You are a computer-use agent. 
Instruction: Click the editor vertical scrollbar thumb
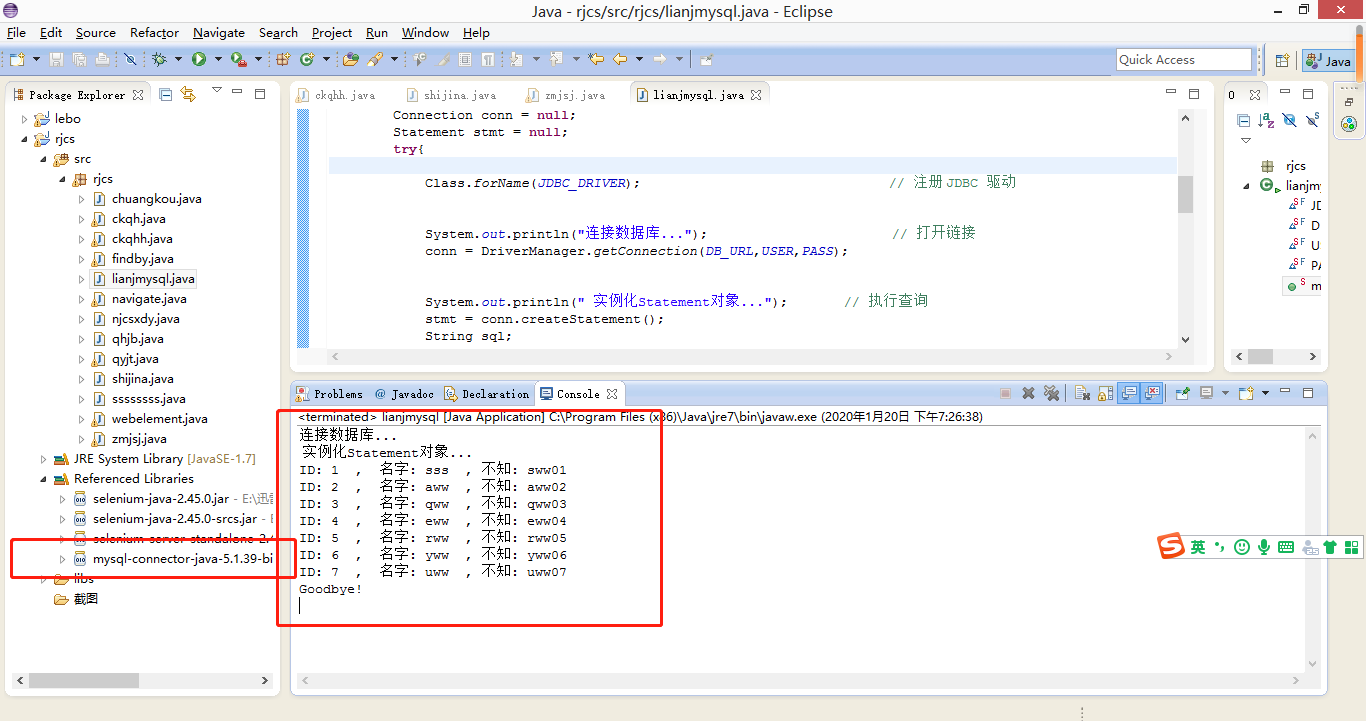tap(1186, 195)
